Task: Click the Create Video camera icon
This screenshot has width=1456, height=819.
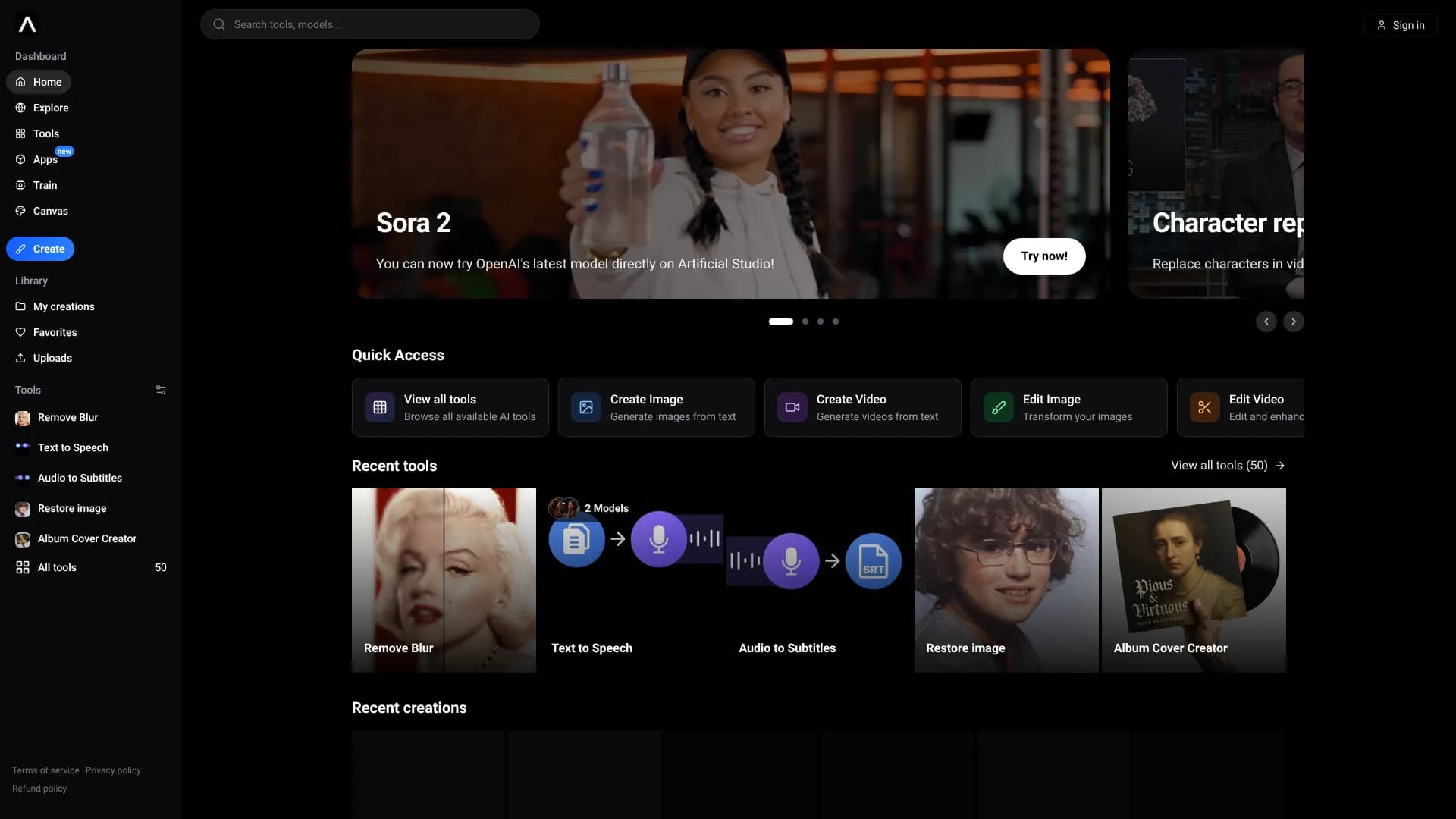Action: pos(792,407)
